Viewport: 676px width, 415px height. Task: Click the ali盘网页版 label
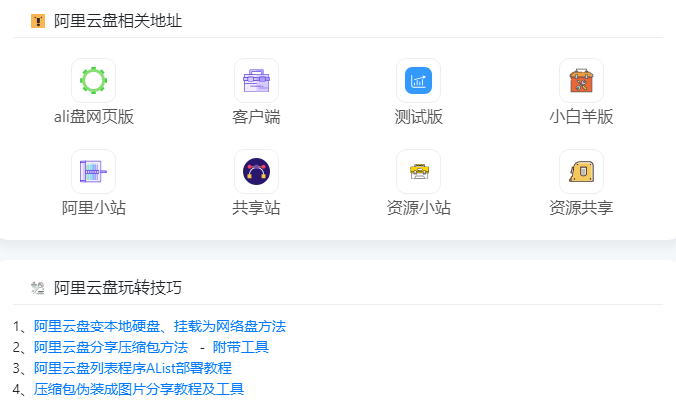[94, 117]
